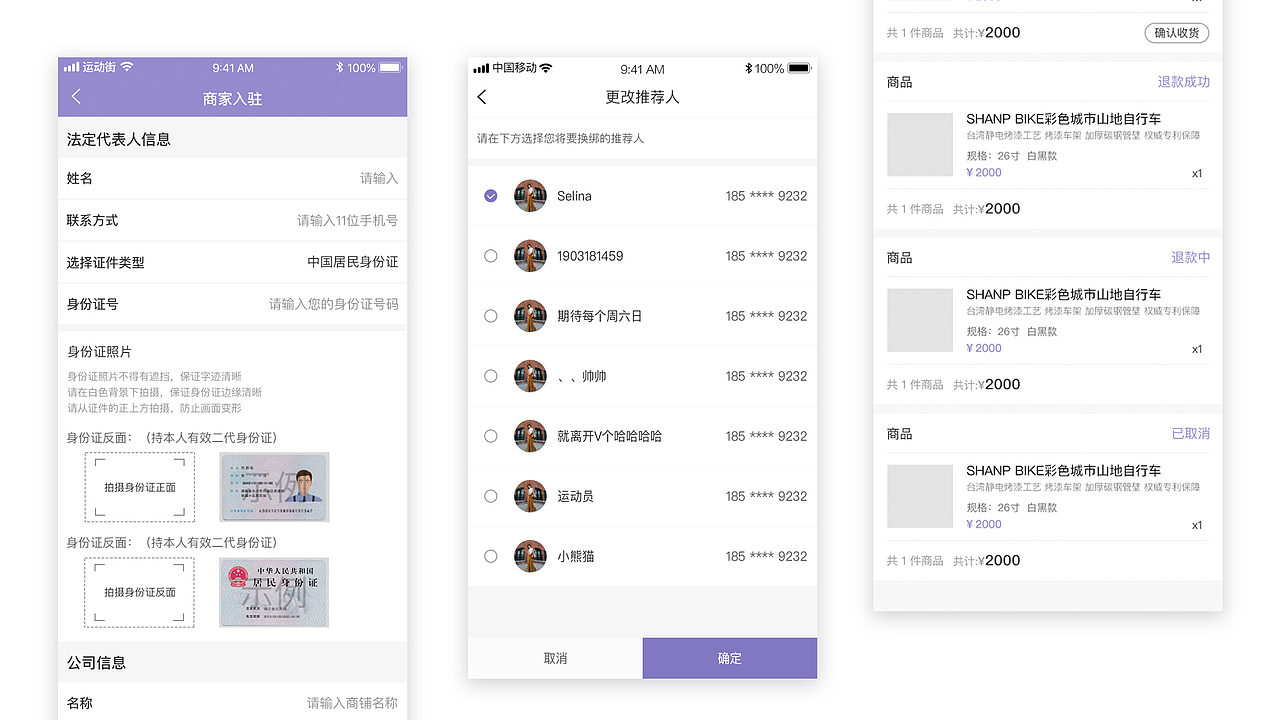Click the Bluetooth icon in 更改推荐人 status bar
The image size is (1280, 720).
(x=748, y=68)
